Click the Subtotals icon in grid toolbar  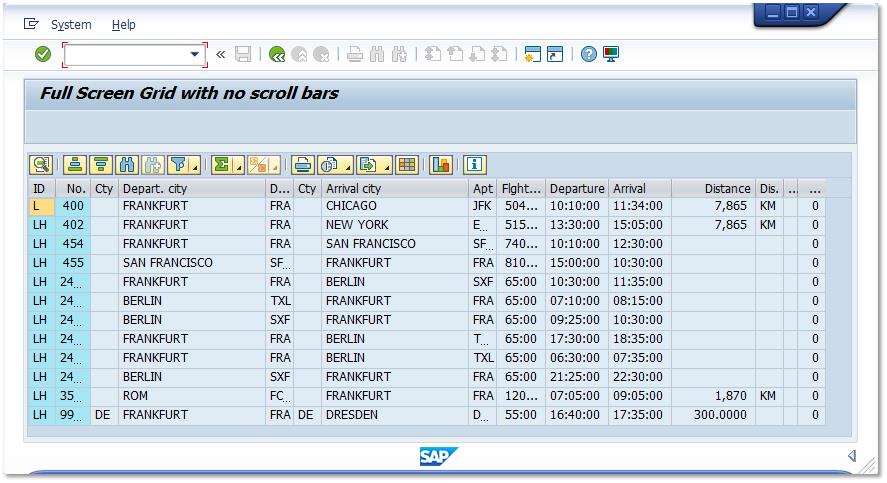pos(259,165)
